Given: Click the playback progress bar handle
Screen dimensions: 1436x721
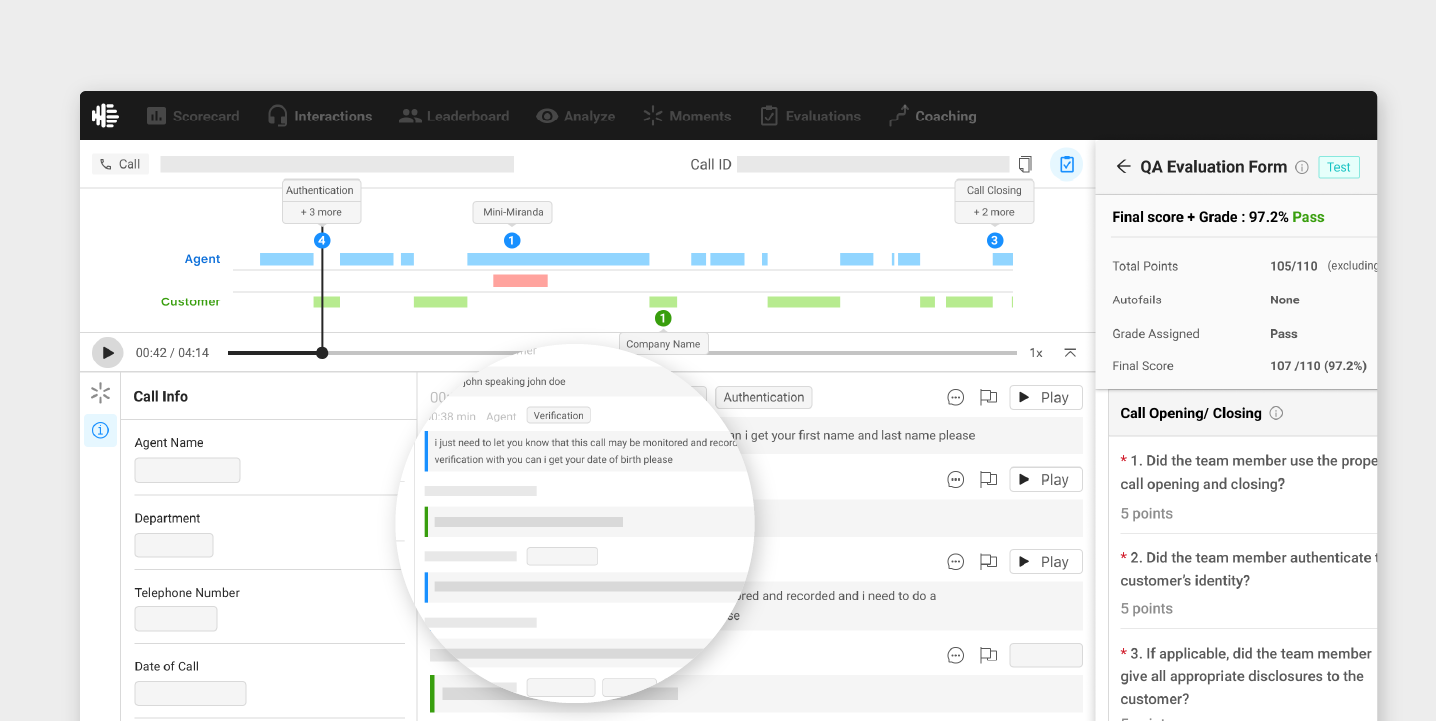Looking at the screenshot, I should click(322, 353).
